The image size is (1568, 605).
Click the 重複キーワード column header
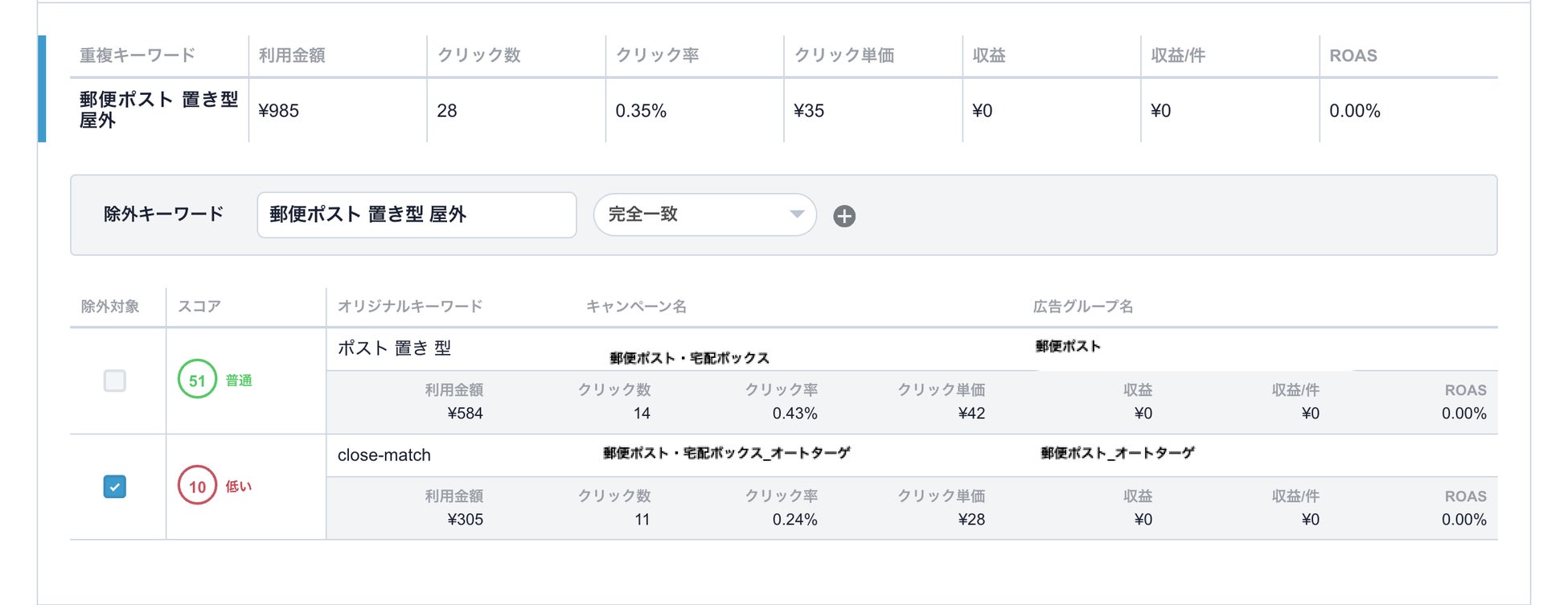pyautogui.click(x=138, y=56)
